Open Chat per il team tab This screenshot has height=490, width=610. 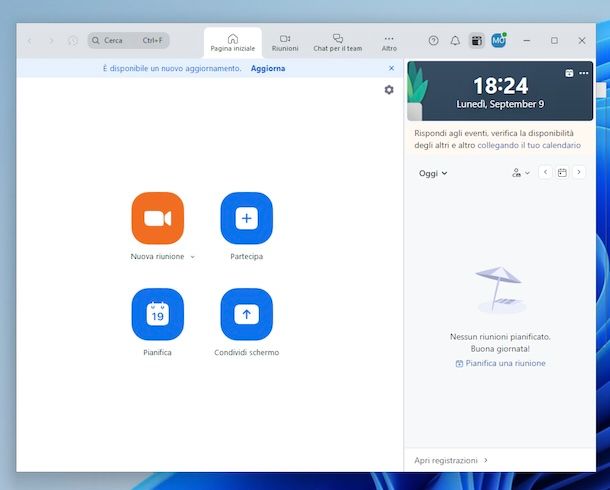click(x=338, y=43)
